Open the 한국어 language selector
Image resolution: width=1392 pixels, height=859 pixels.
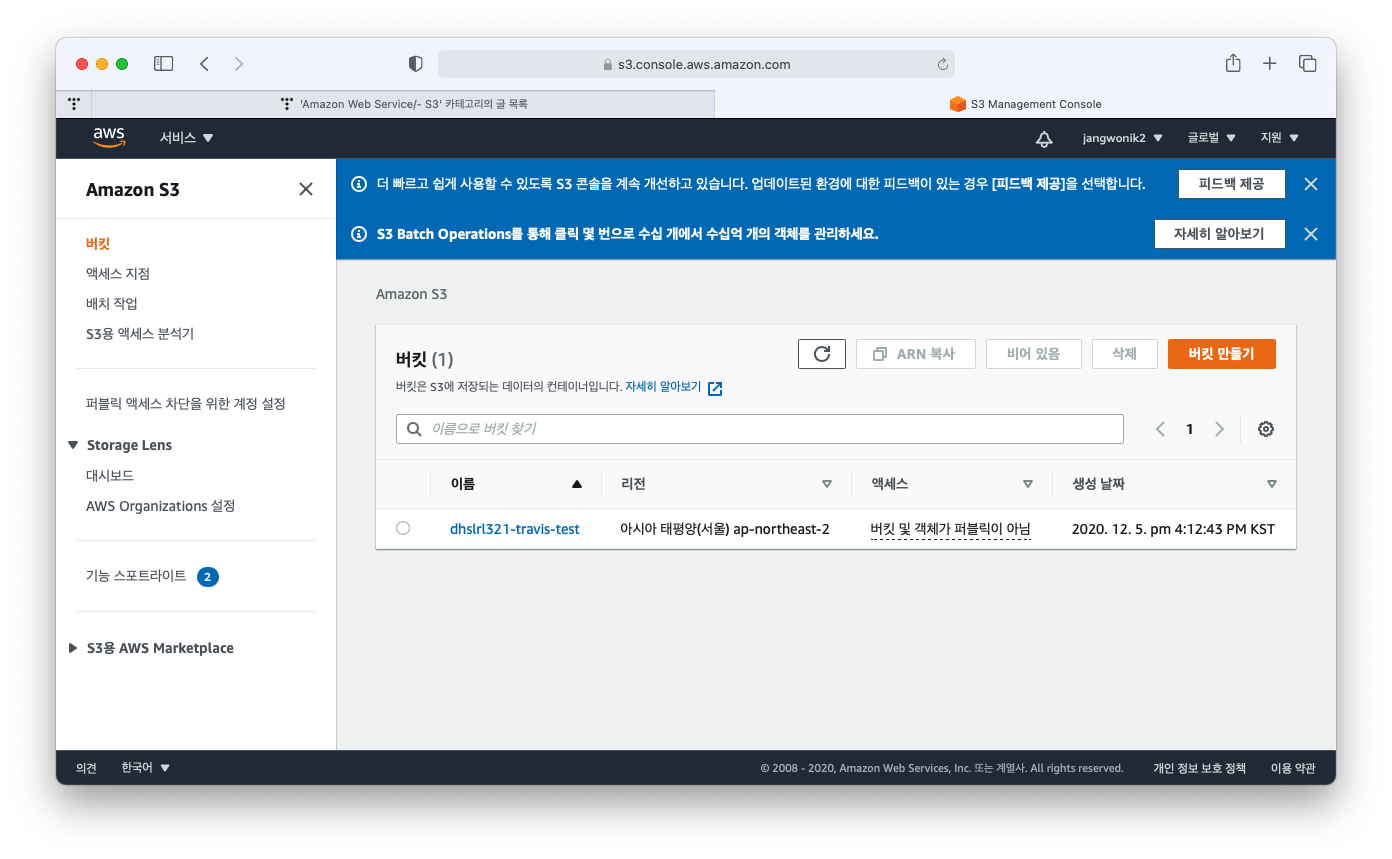point(145,768)
